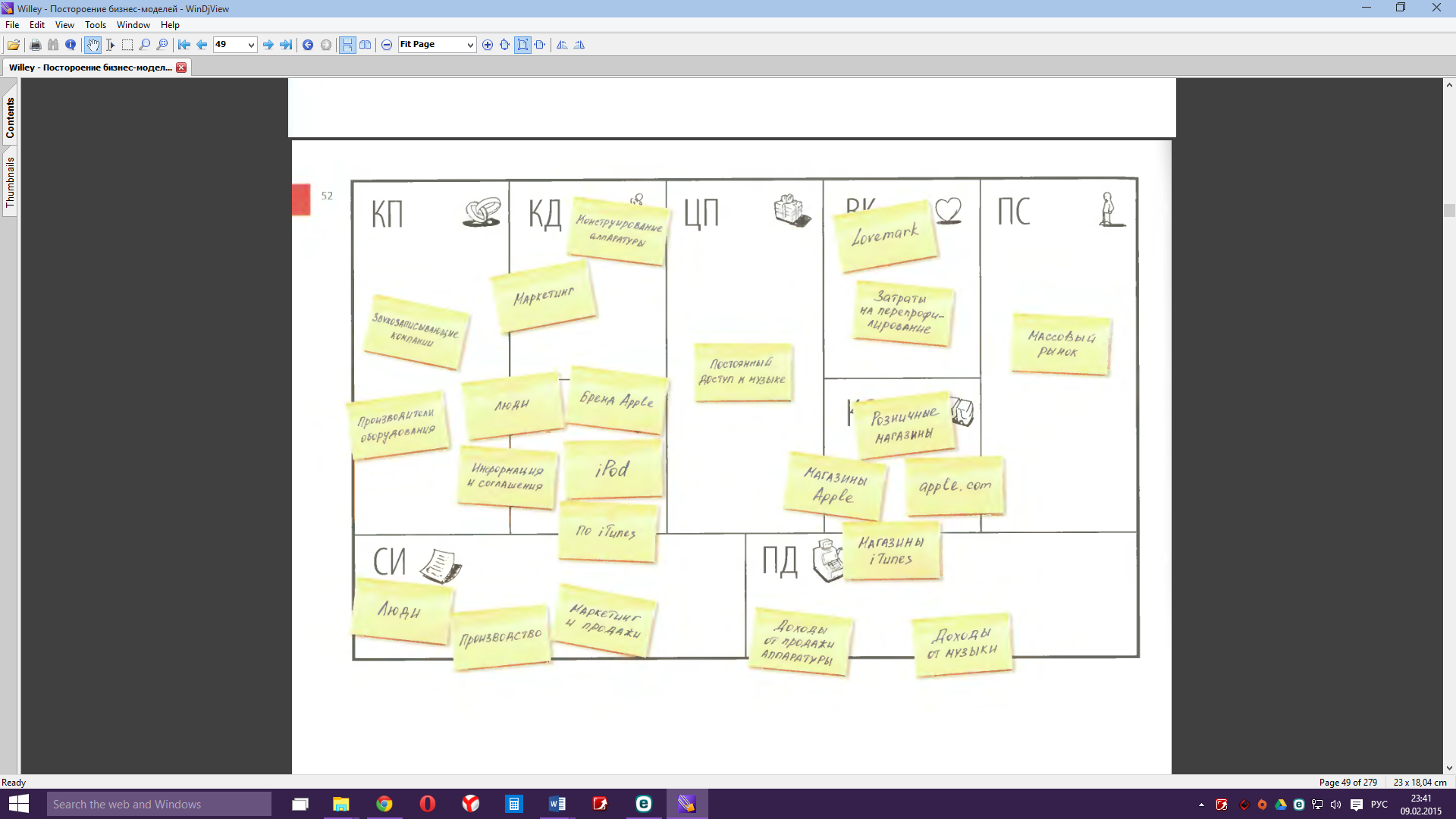The height and width of the screenshot is (819, 1456).
Task: Switch input language РУС indicator
Action: (1379, 805)
